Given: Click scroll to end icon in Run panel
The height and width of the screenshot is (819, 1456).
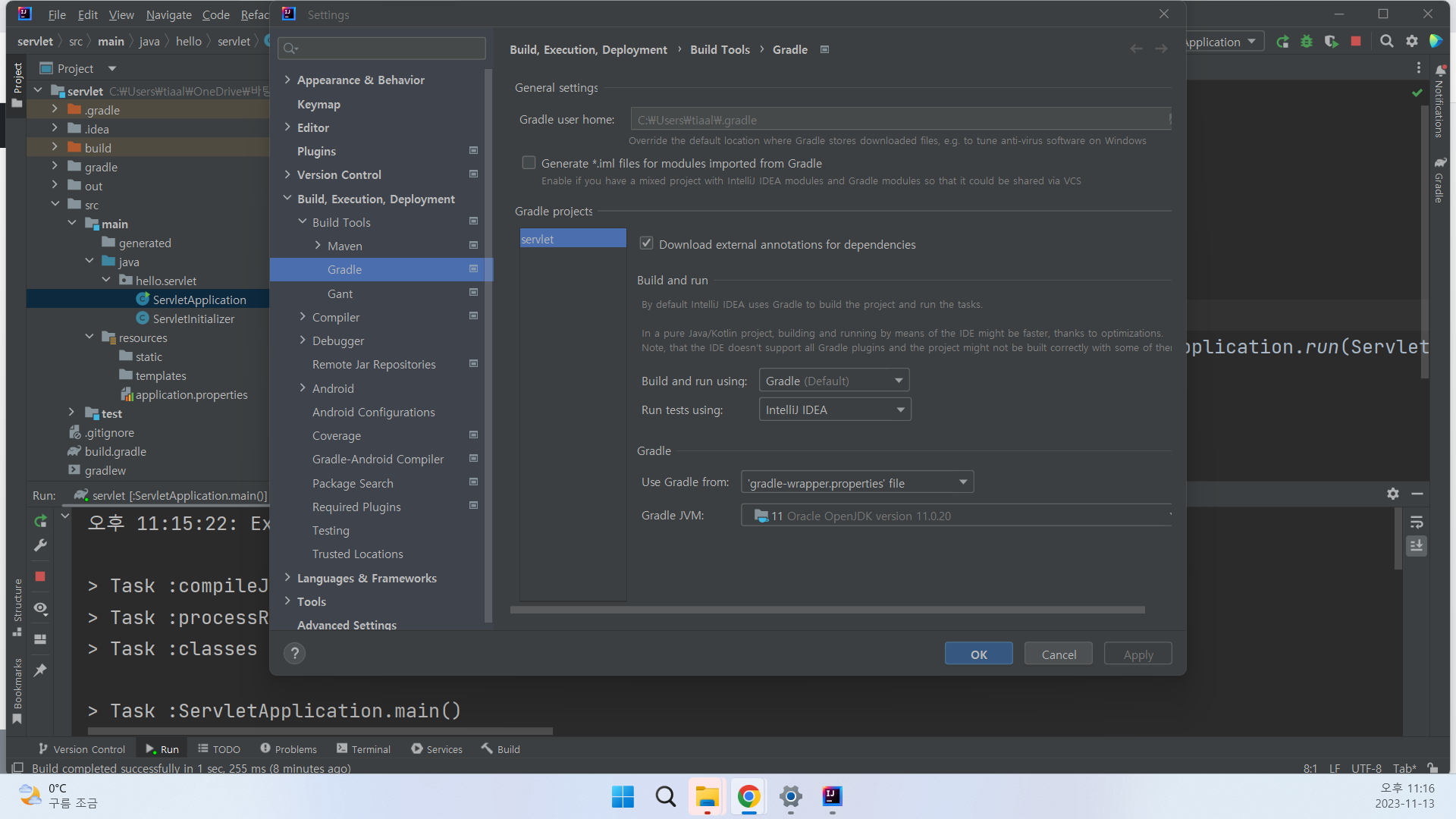Looking at the screenshot, I should (1417, 545).
